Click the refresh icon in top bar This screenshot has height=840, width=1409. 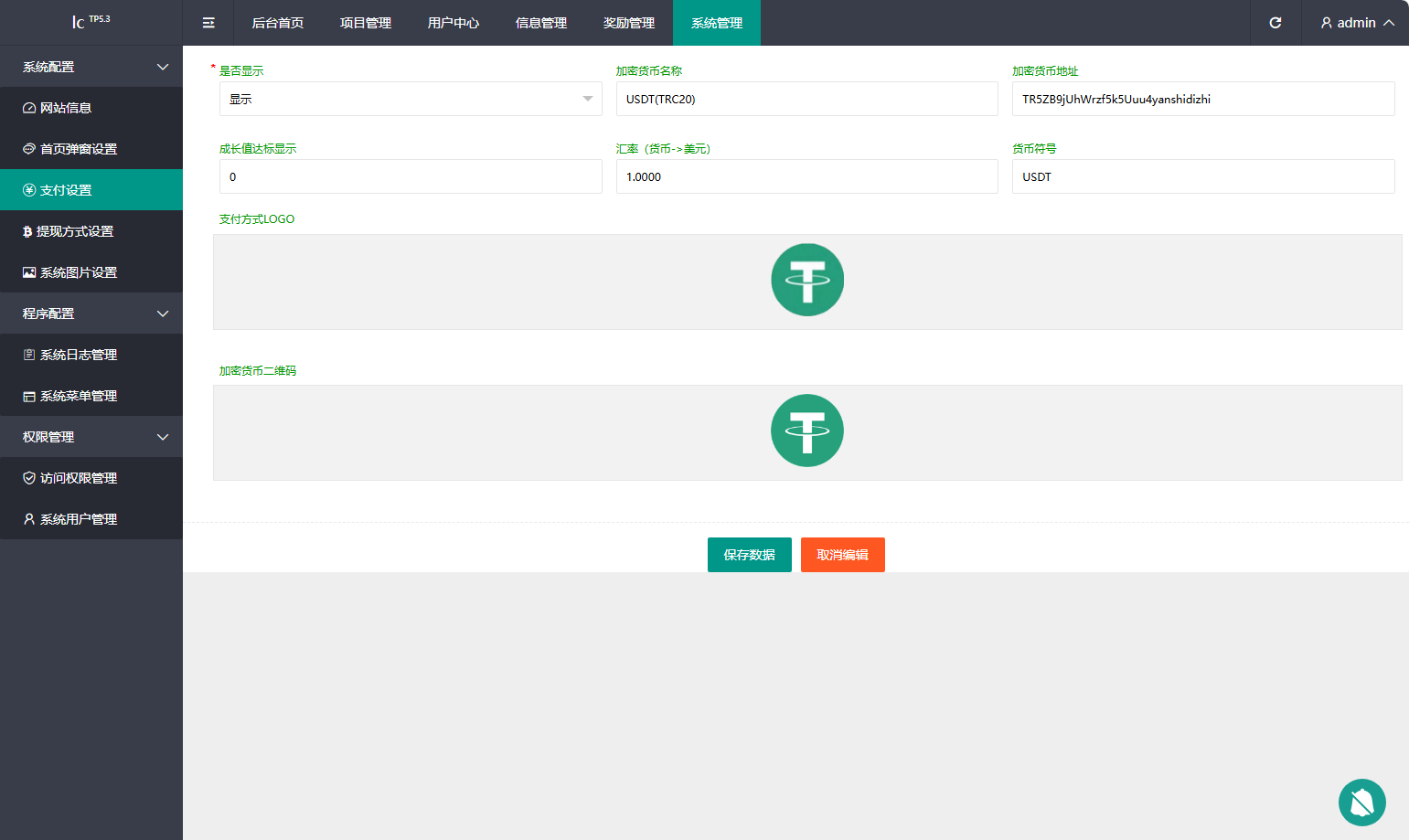(1276, 23)
